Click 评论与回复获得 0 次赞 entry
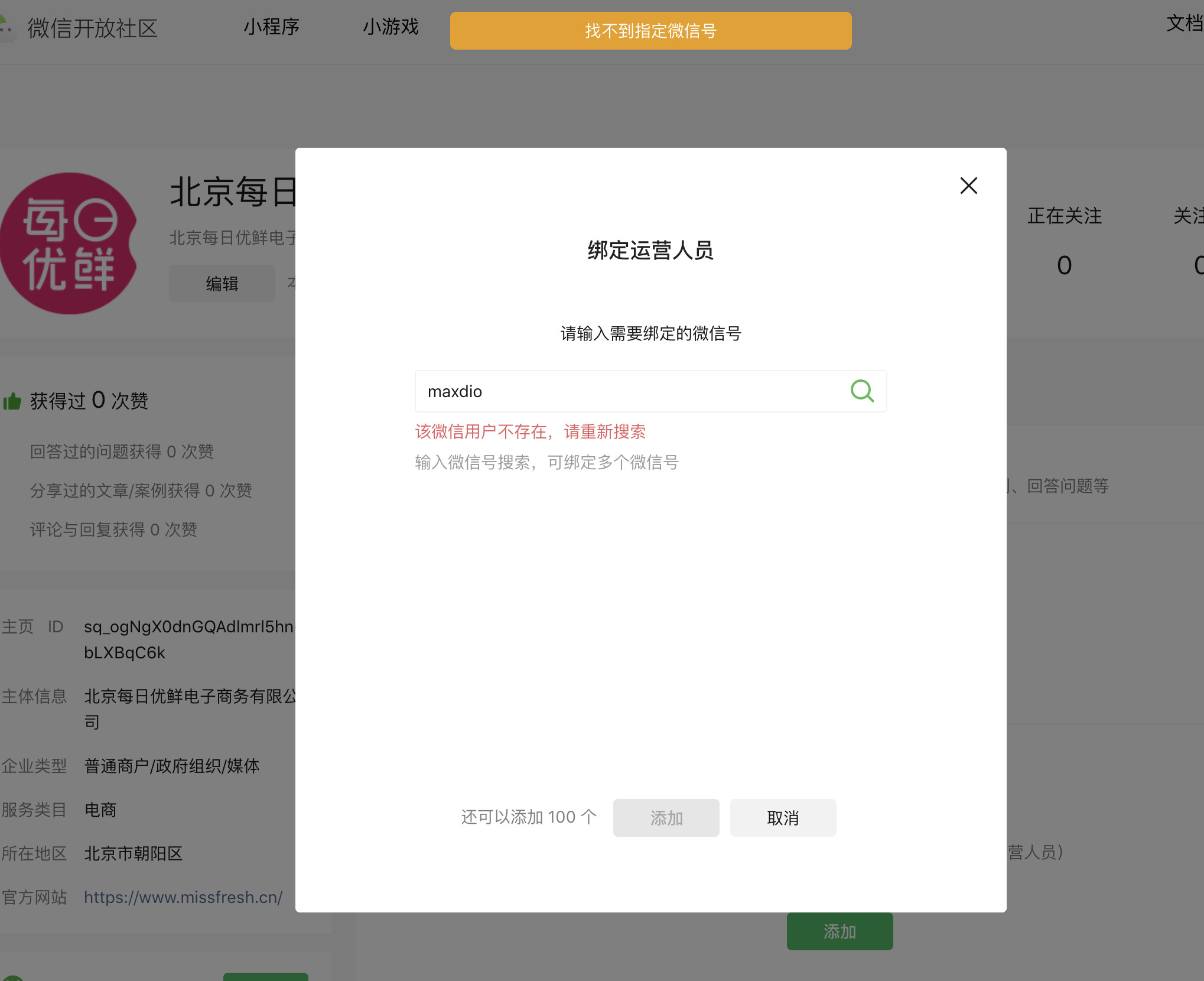Viewport: 1204px width, 981px height. (x=113, y=530)
